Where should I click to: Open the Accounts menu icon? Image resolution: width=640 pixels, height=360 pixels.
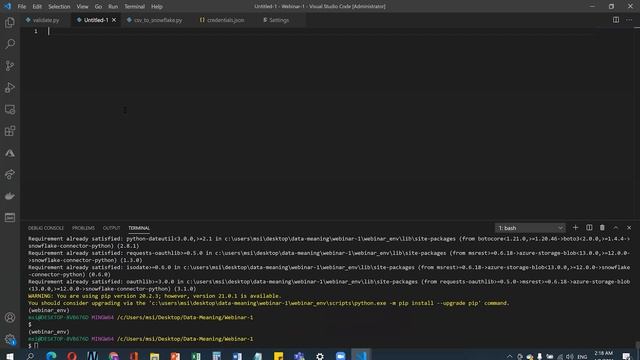point(10,318)
